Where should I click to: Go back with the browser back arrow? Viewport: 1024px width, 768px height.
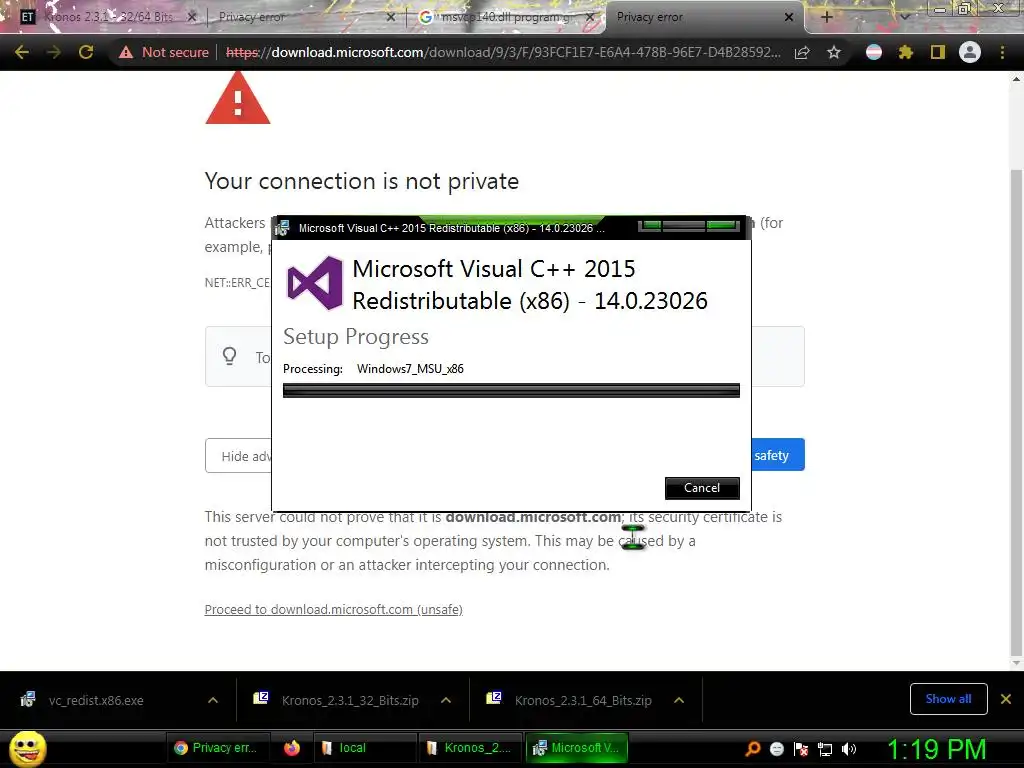[x=22, y=52]
